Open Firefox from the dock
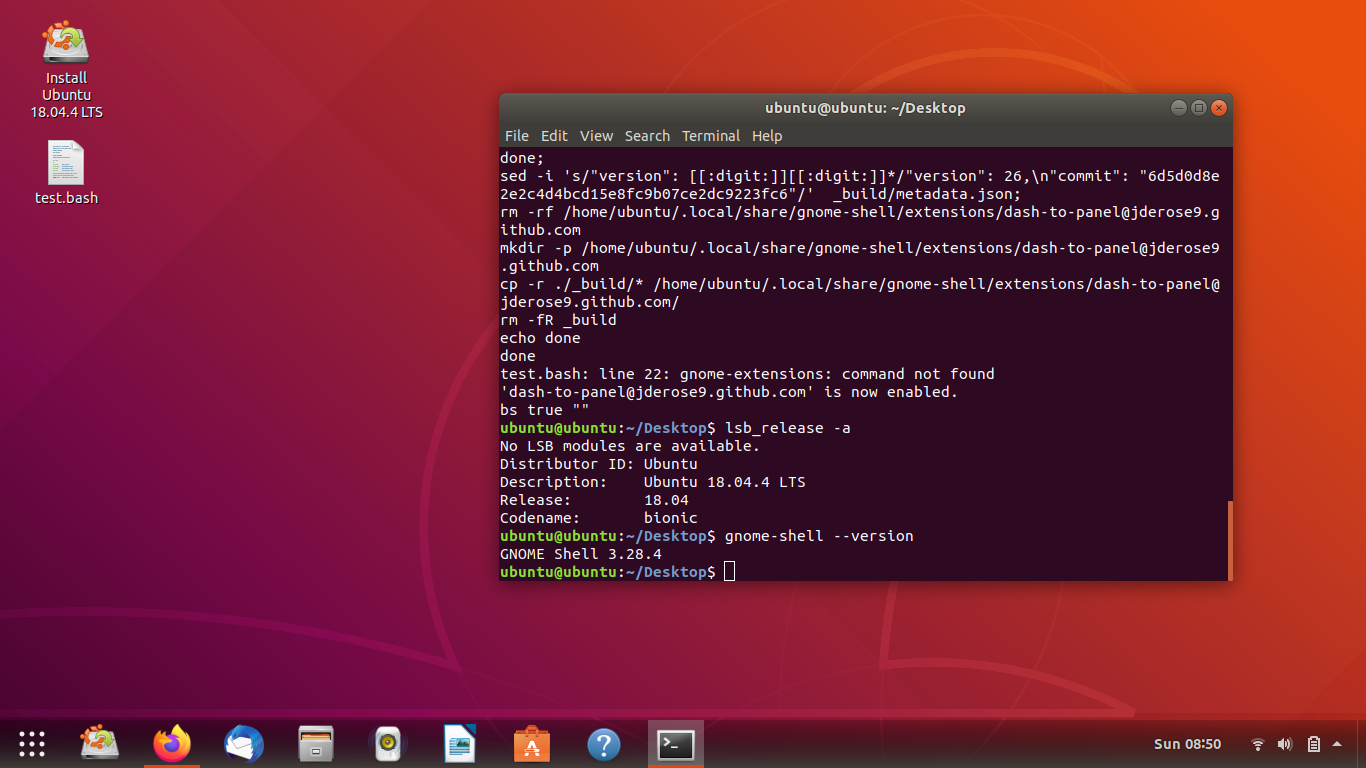 tap(171, 743)
